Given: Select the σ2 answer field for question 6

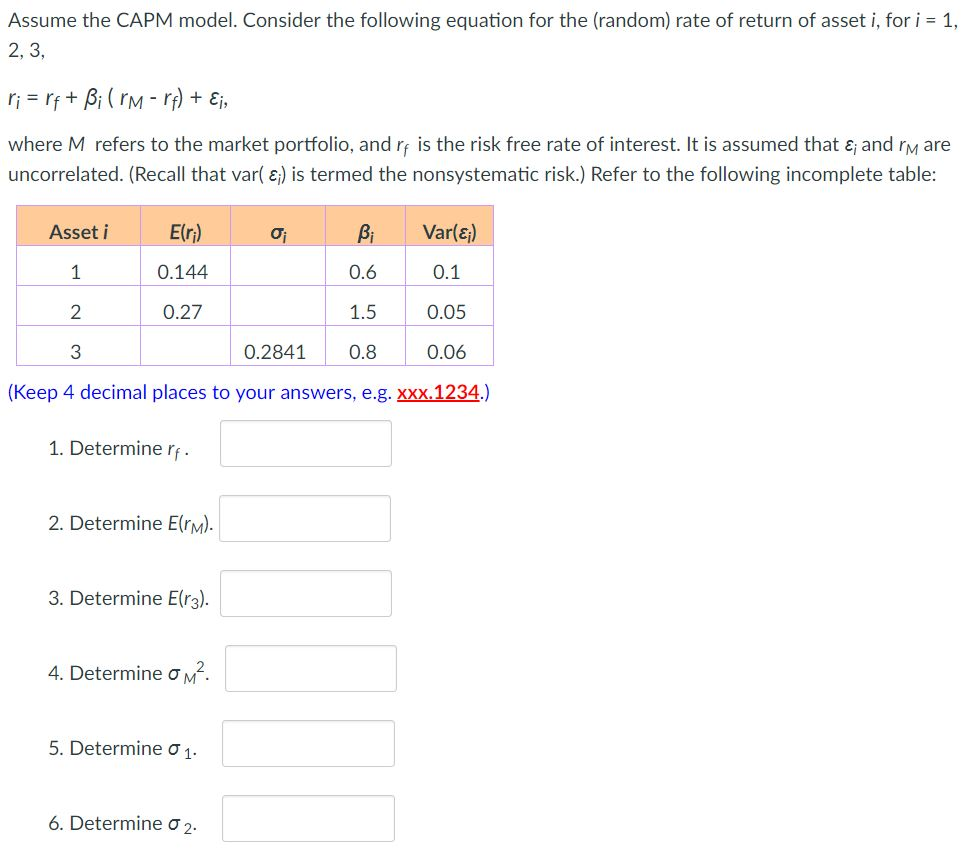Looking at the screenshot, I should 308,818.
